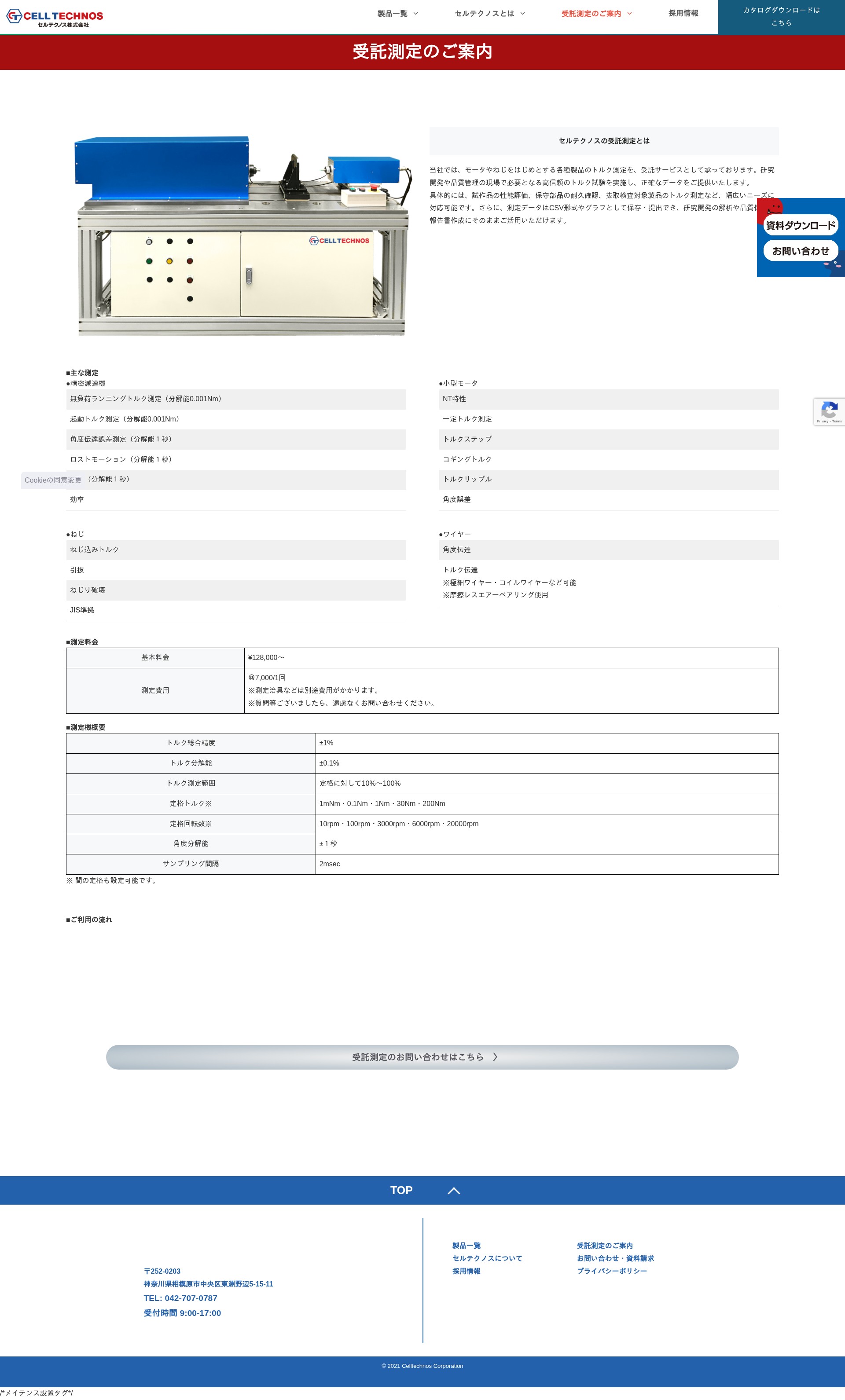Click the 受託測定のご案内 page title banner
Image resolution: width=845 pixels, height=1400 pixels.
422,52
